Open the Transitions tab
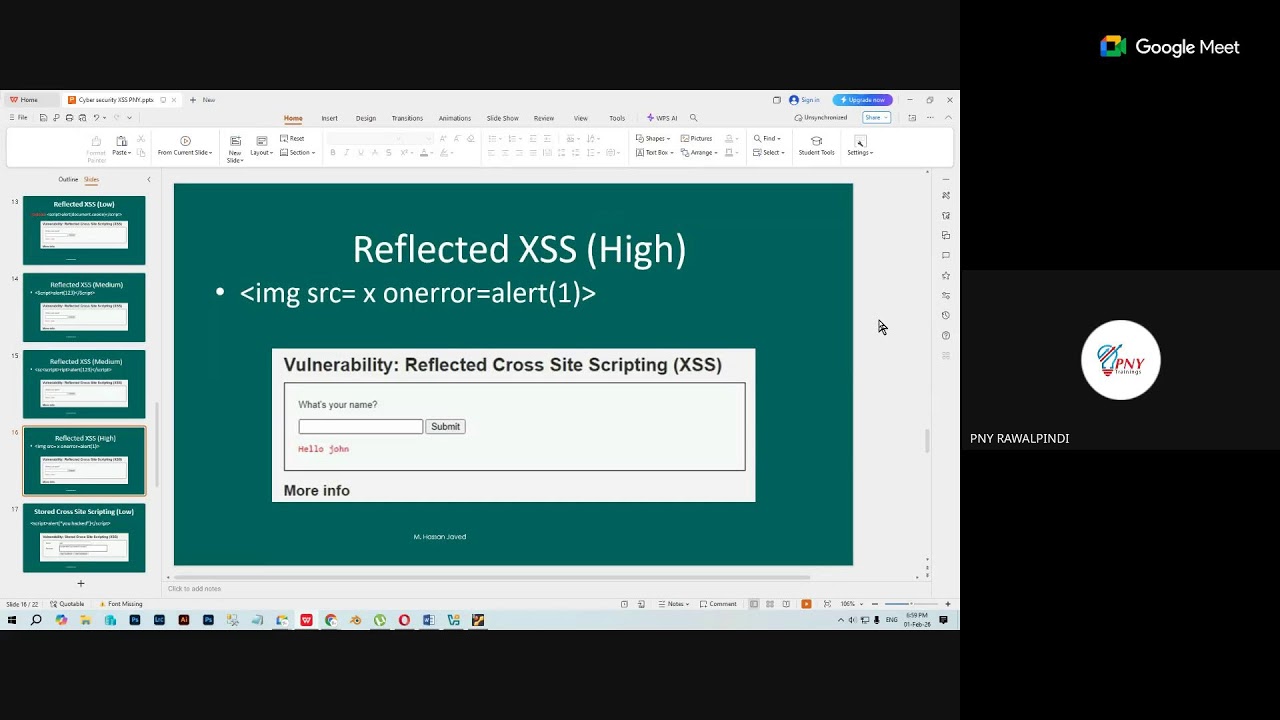The image size is (1280, 720). click(x=407, y=118)
